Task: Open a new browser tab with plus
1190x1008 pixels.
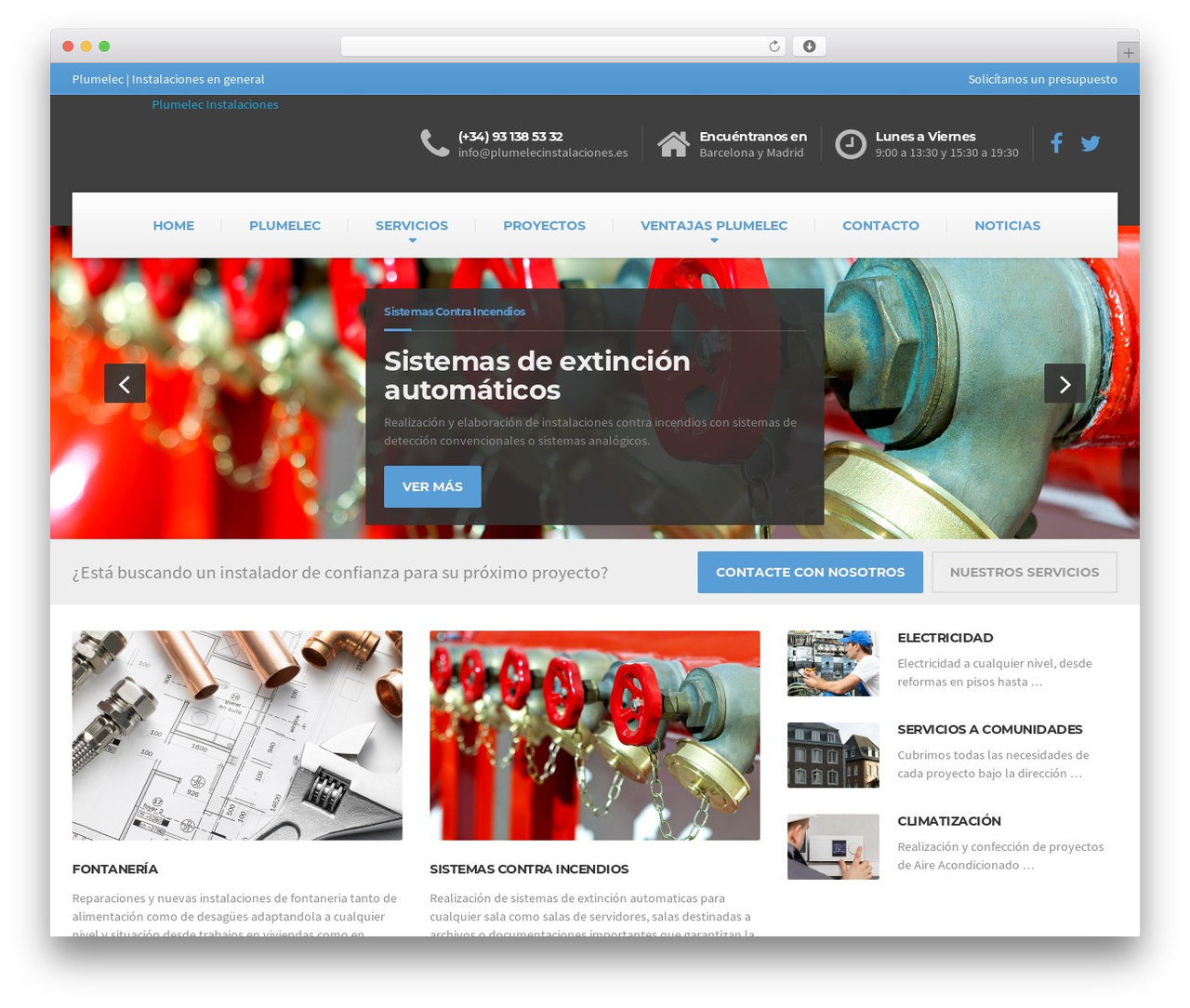Action: pyautogui.click(x=1128, y=53)
